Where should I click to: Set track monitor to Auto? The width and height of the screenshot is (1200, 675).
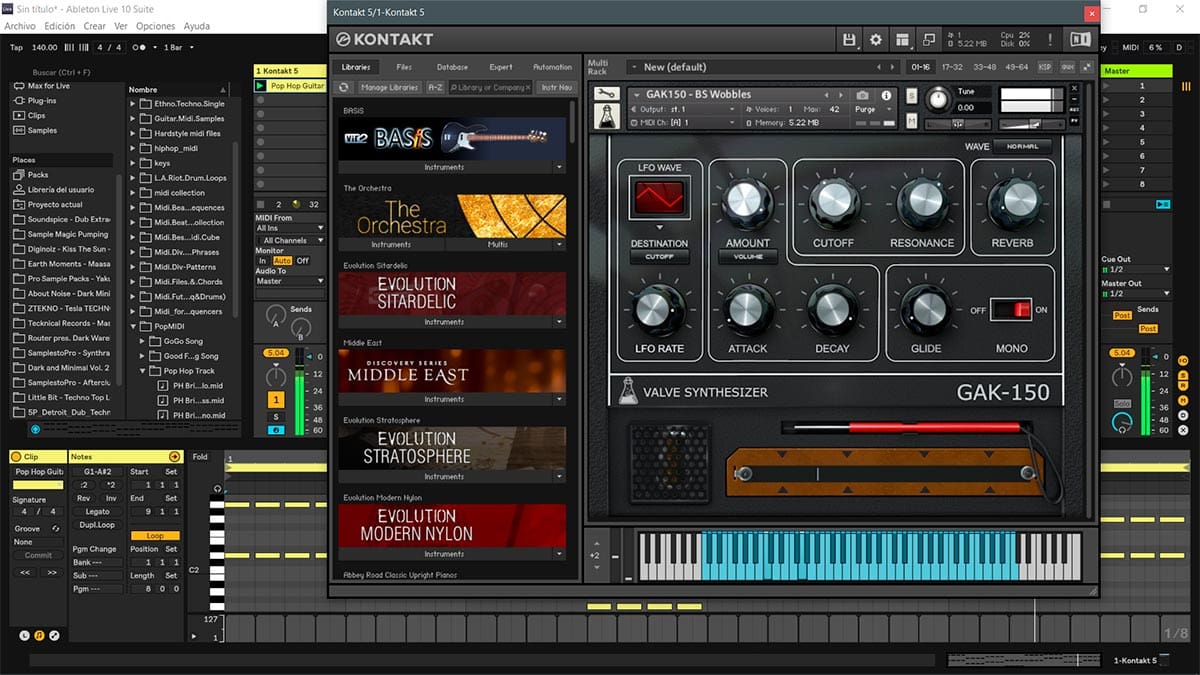tap(281, 260)
